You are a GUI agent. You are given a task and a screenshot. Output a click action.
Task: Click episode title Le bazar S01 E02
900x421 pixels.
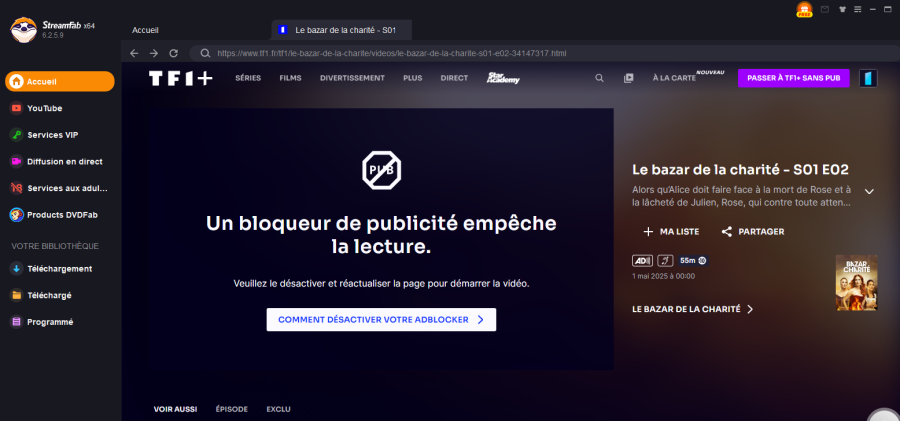[x=740, y=169]
